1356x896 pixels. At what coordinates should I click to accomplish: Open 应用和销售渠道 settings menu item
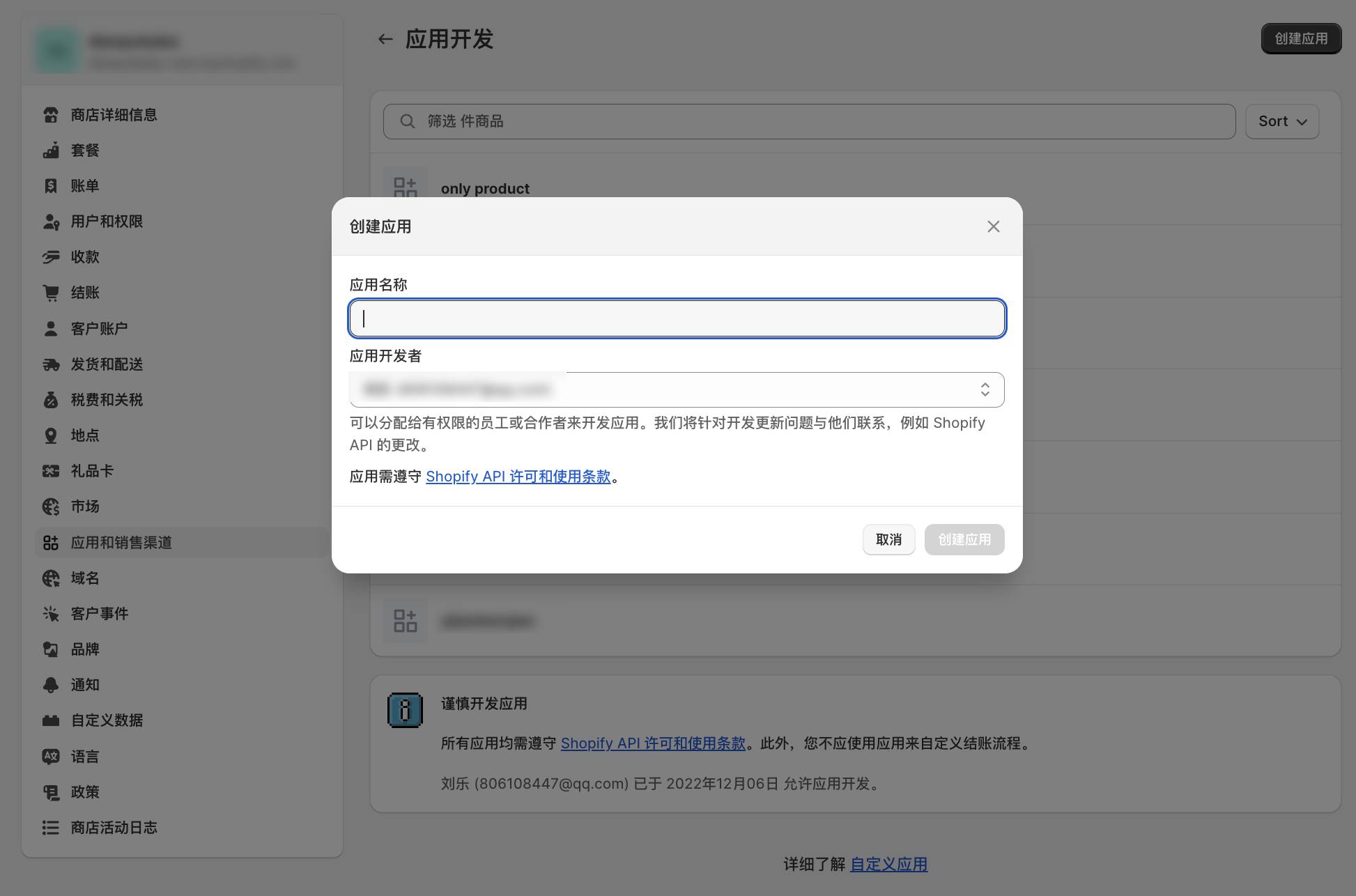coord(121,543)
